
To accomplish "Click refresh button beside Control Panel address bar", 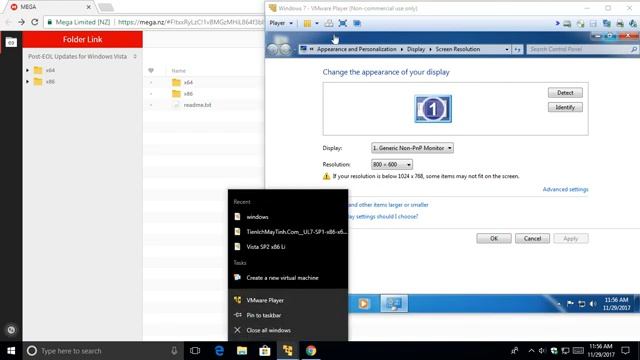I will [517, 49].
